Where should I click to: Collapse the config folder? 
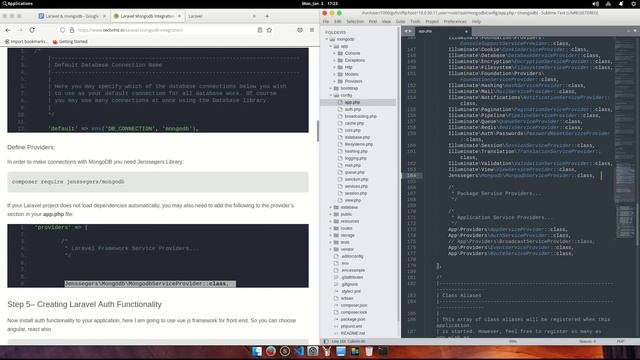[331, 95]
